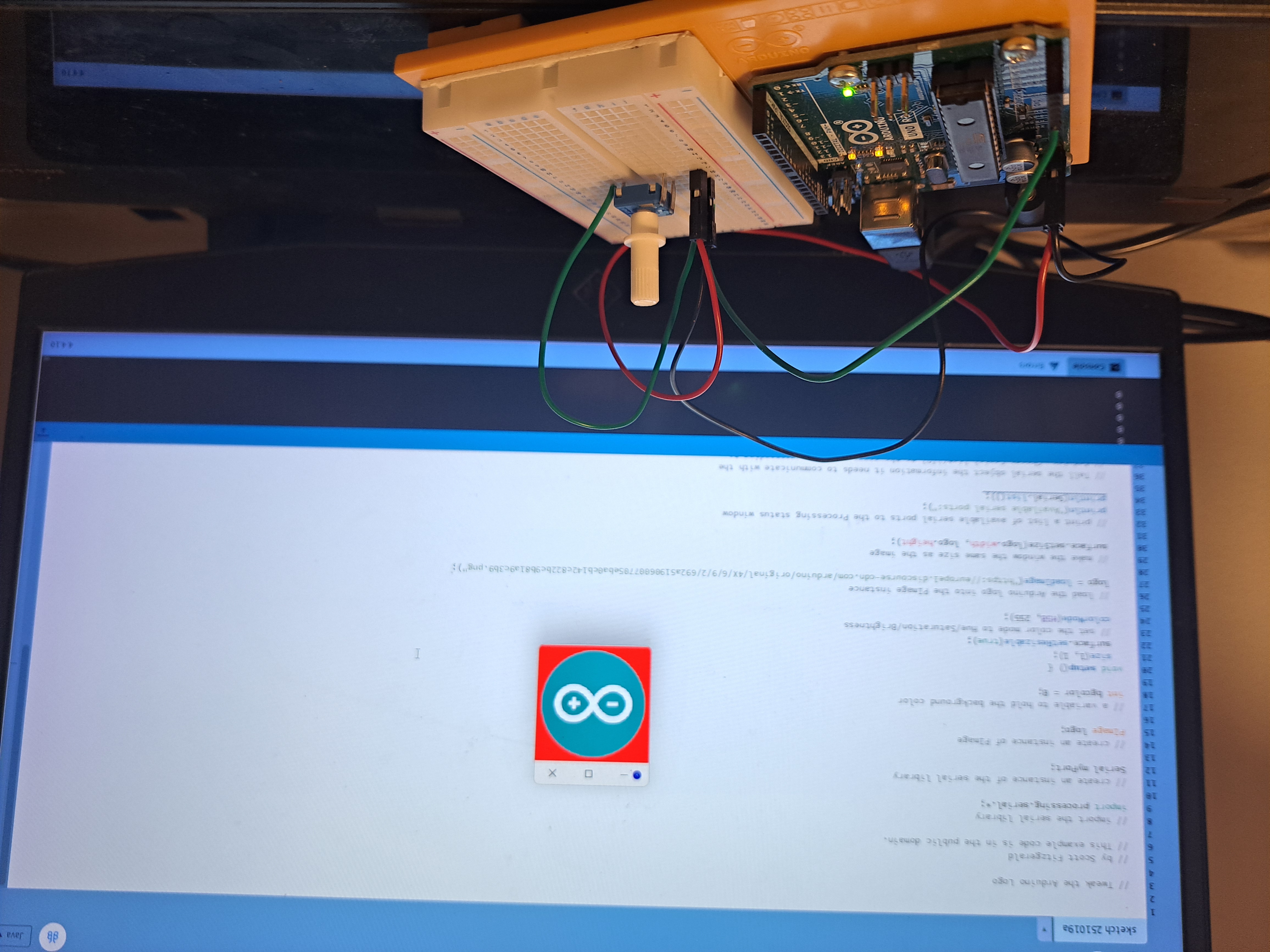This screenshot has width=1270, height=952.
Task: Open the Java mode selector
Action: click(x=15, y=935)
